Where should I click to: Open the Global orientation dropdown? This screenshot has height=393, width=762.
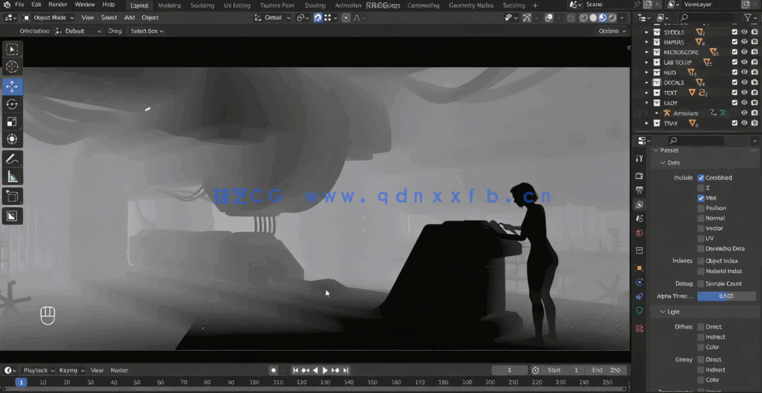coord(273,18)
